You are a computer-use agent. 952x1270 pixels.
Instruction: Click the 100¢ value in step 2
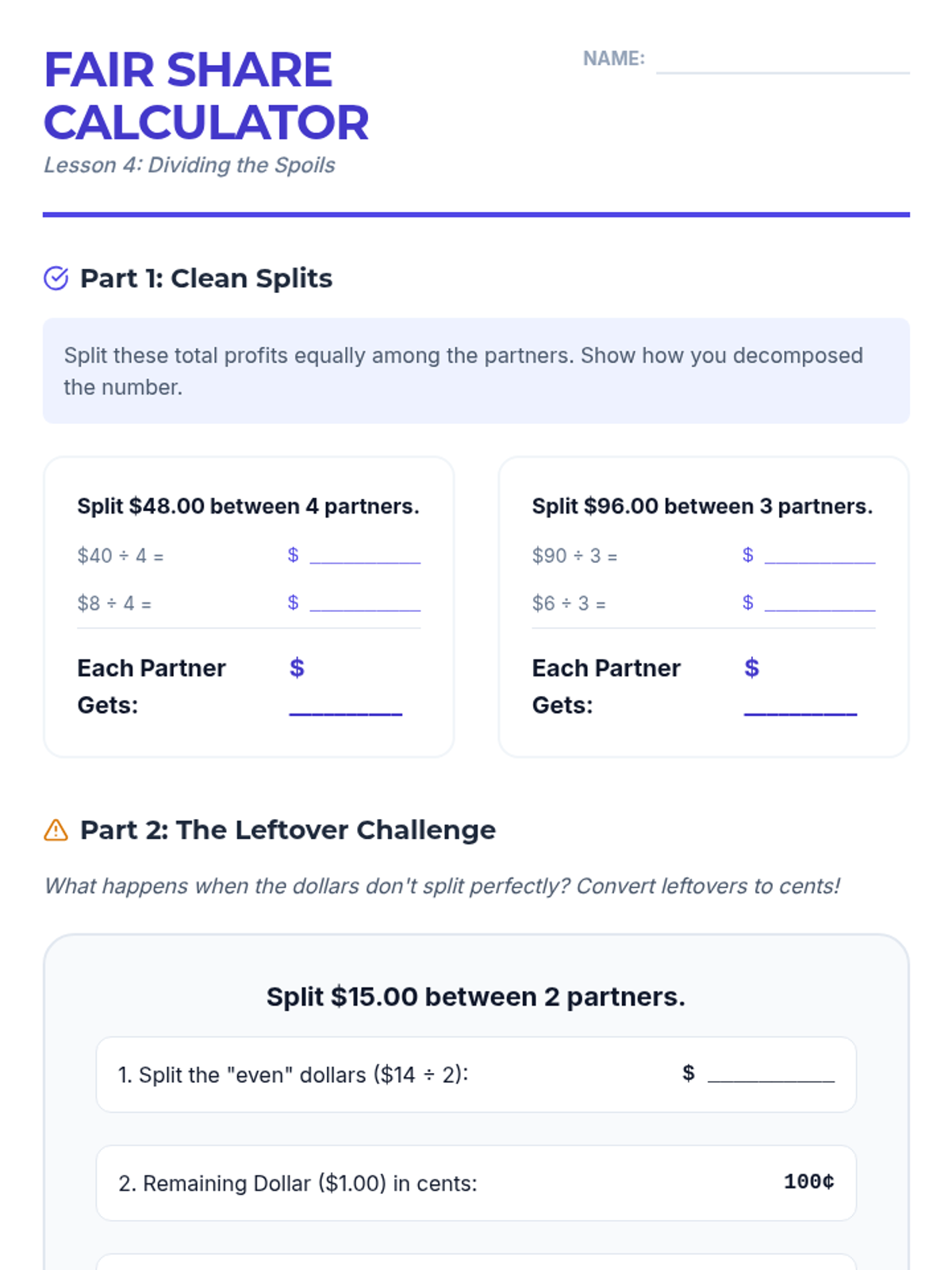tap(808, 1182)
